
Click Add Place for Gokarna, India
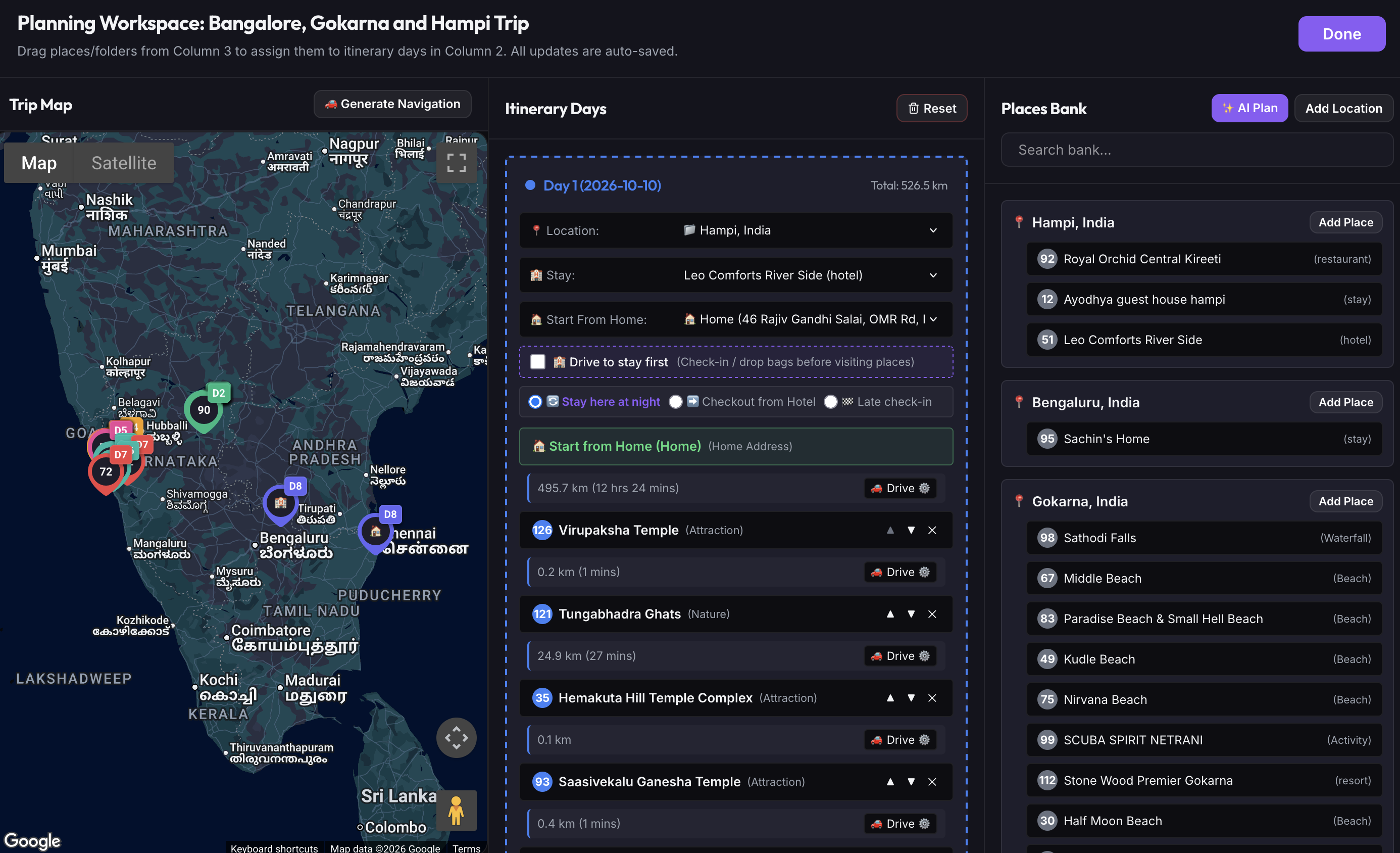pos(1345,502)
